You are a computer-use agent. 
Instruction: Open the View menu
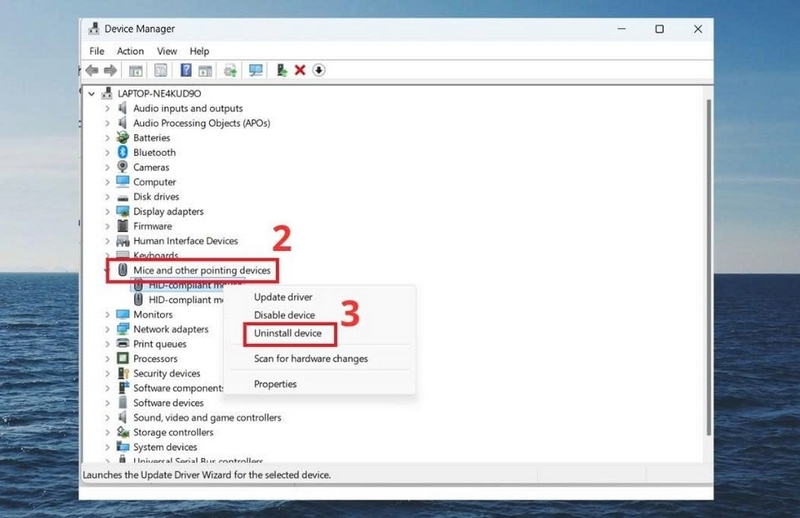(167, 51)
